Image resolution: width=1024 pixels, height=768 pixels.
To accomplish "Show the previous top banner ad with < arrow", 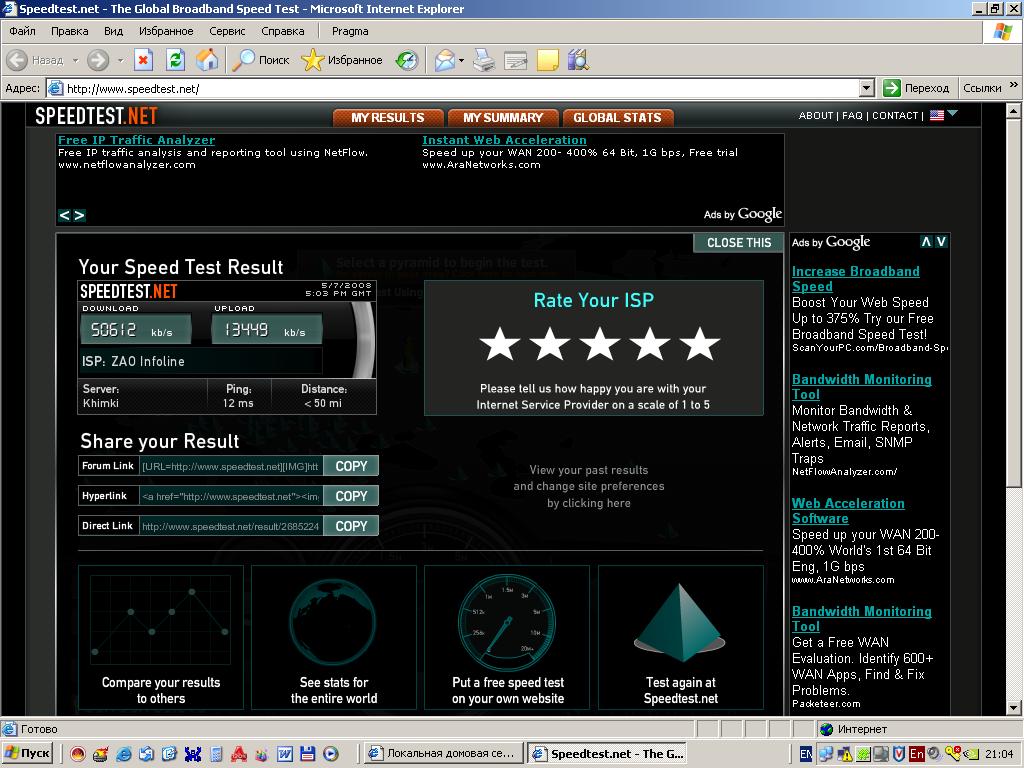I will click(x=64, y=216).
